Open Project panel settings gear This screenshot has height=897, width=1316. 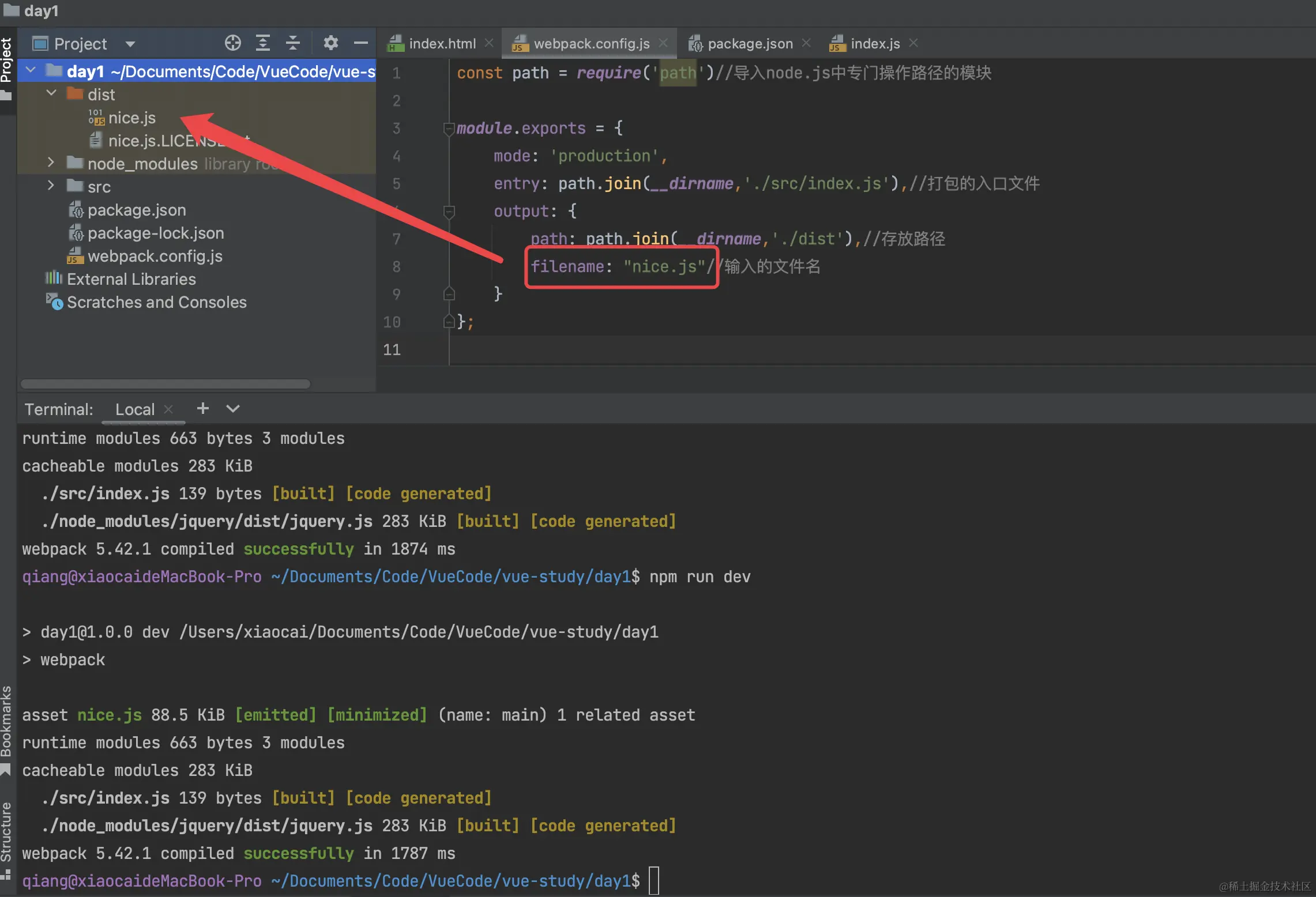[x=330, y=43]
